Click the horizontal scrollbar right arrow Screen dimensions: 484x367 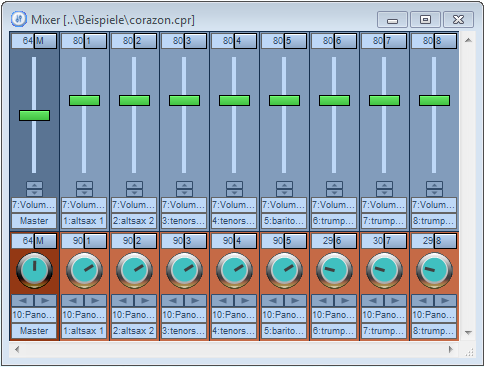451,349
